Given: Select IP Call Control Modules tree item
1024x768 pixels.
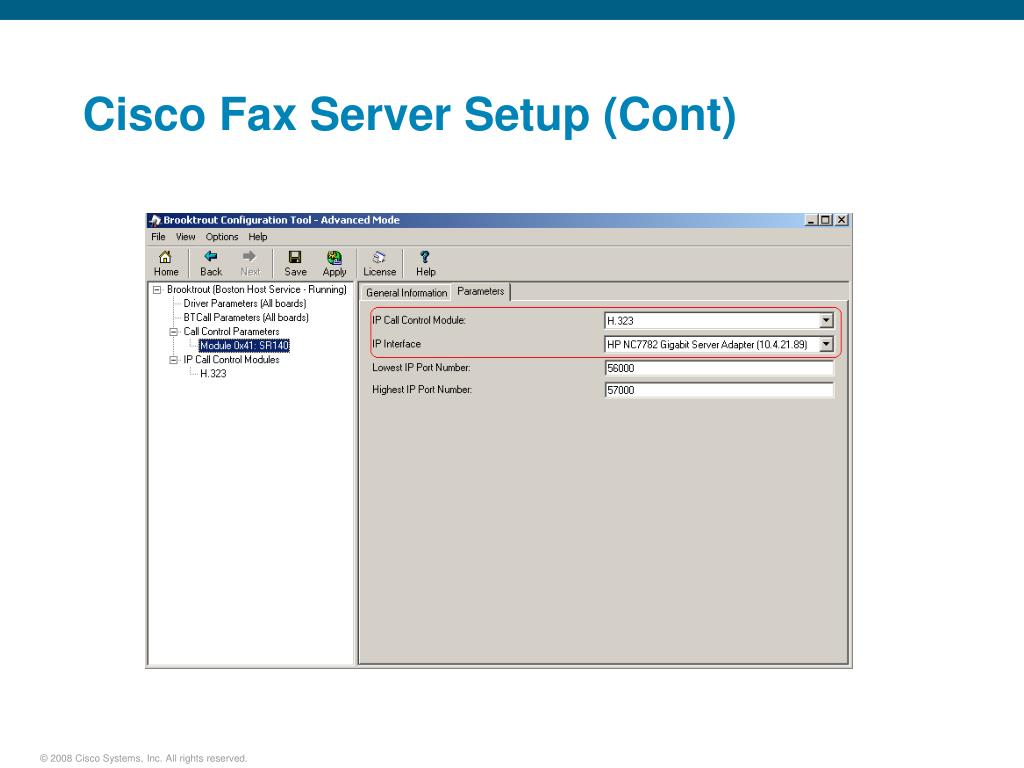Looking at the screenshot, I should pos(231,360).
